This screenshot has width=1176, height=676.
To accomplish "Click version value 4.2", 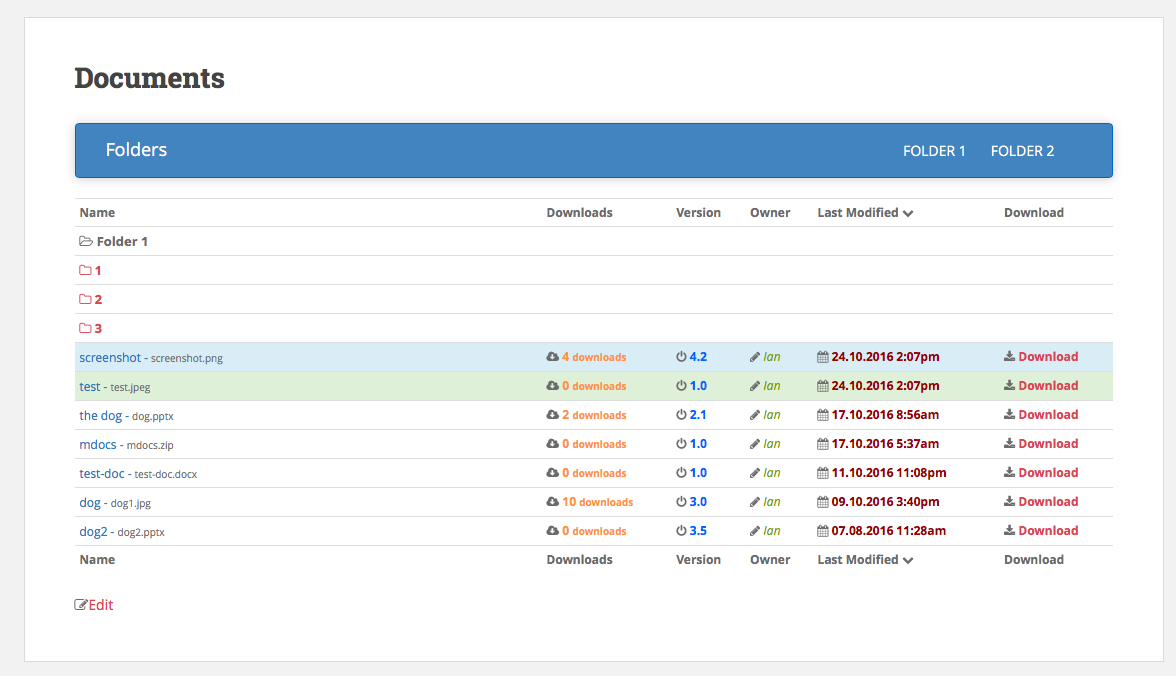I will tap(698, 357).
